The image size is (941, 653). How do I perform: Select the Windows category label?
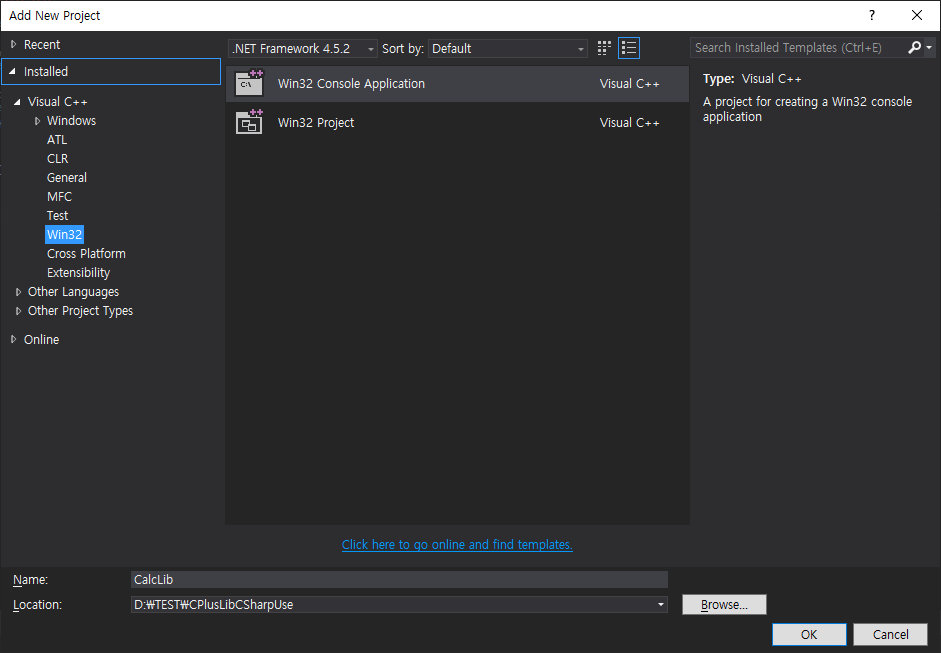(x=71, y=121)
